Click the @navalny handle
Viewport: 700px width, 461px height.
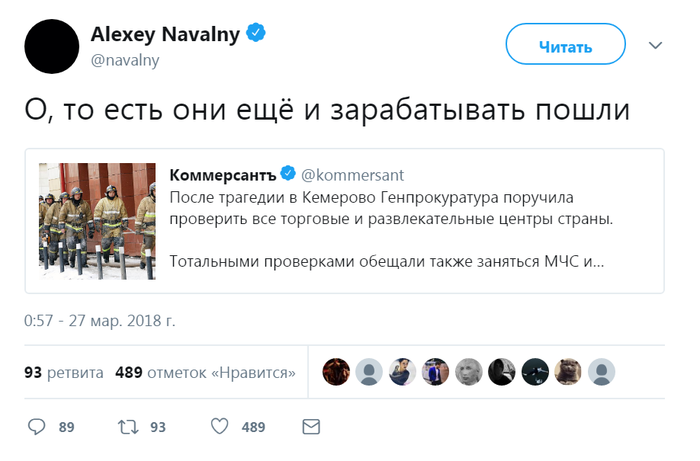[125, 60]
